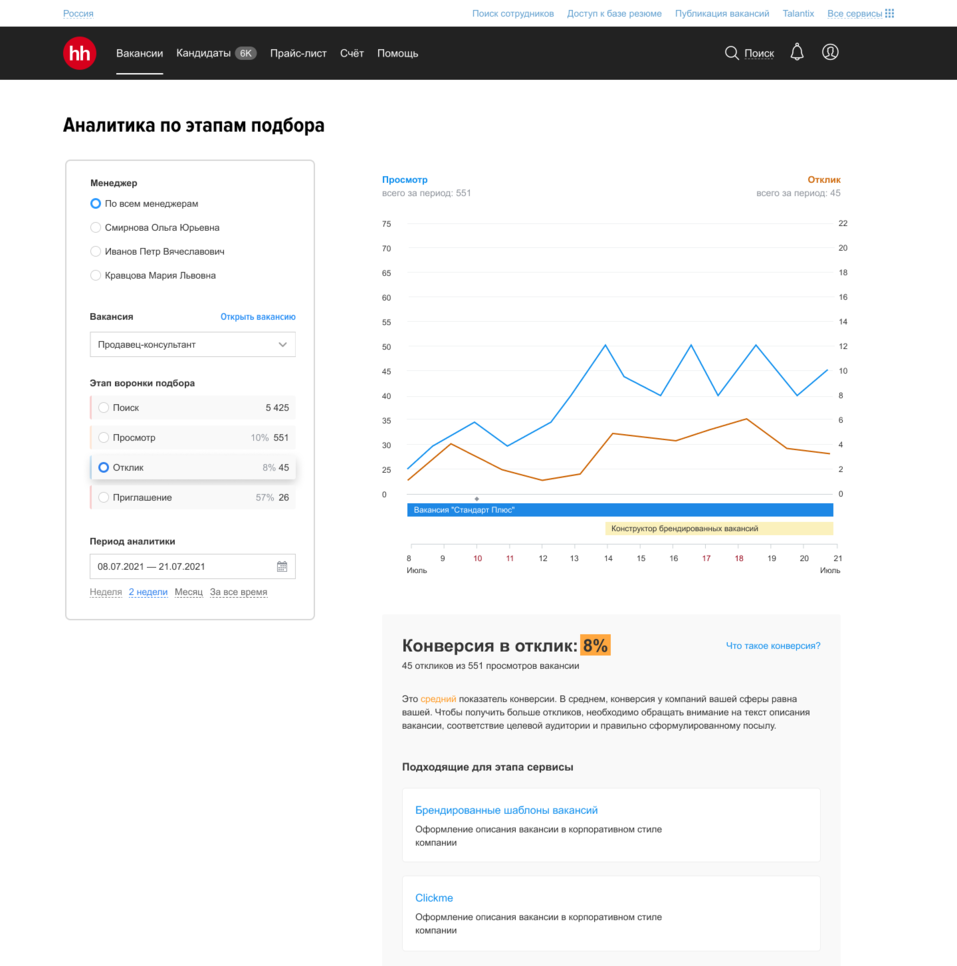Go to the Помощь menu item

point(397,53)
